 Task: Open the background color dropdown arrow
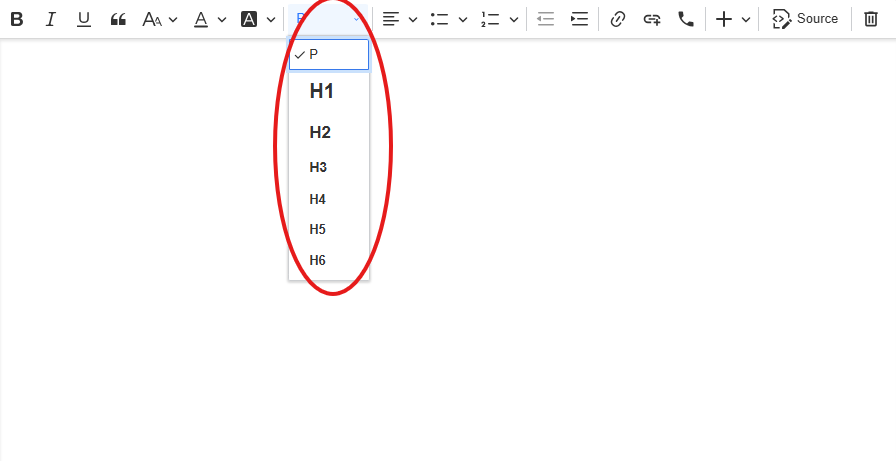[271, 19]
